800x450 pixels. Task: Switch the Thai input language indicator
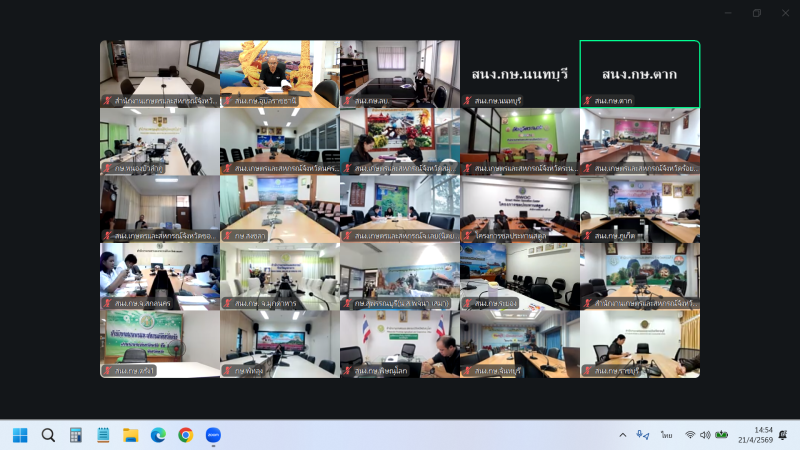[666, 435]
